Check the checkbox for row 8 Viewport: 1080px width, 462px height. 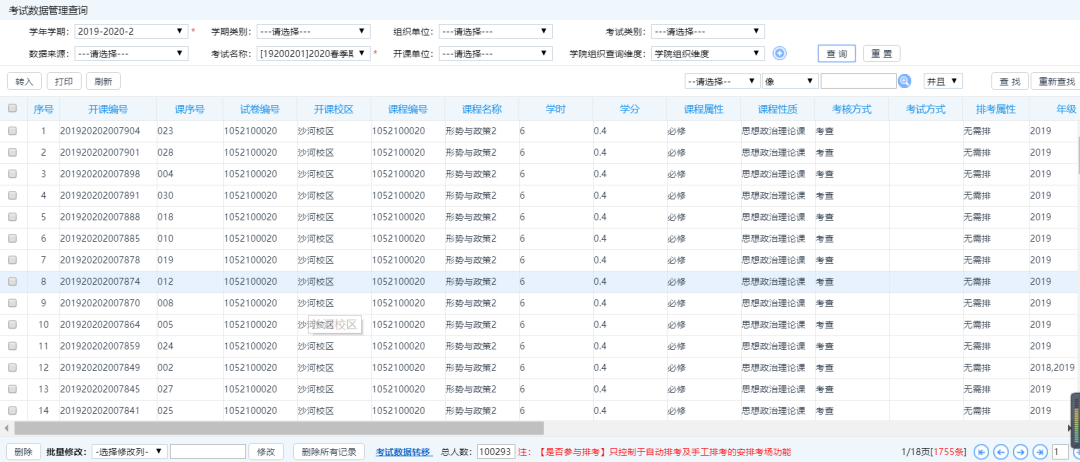12,282
